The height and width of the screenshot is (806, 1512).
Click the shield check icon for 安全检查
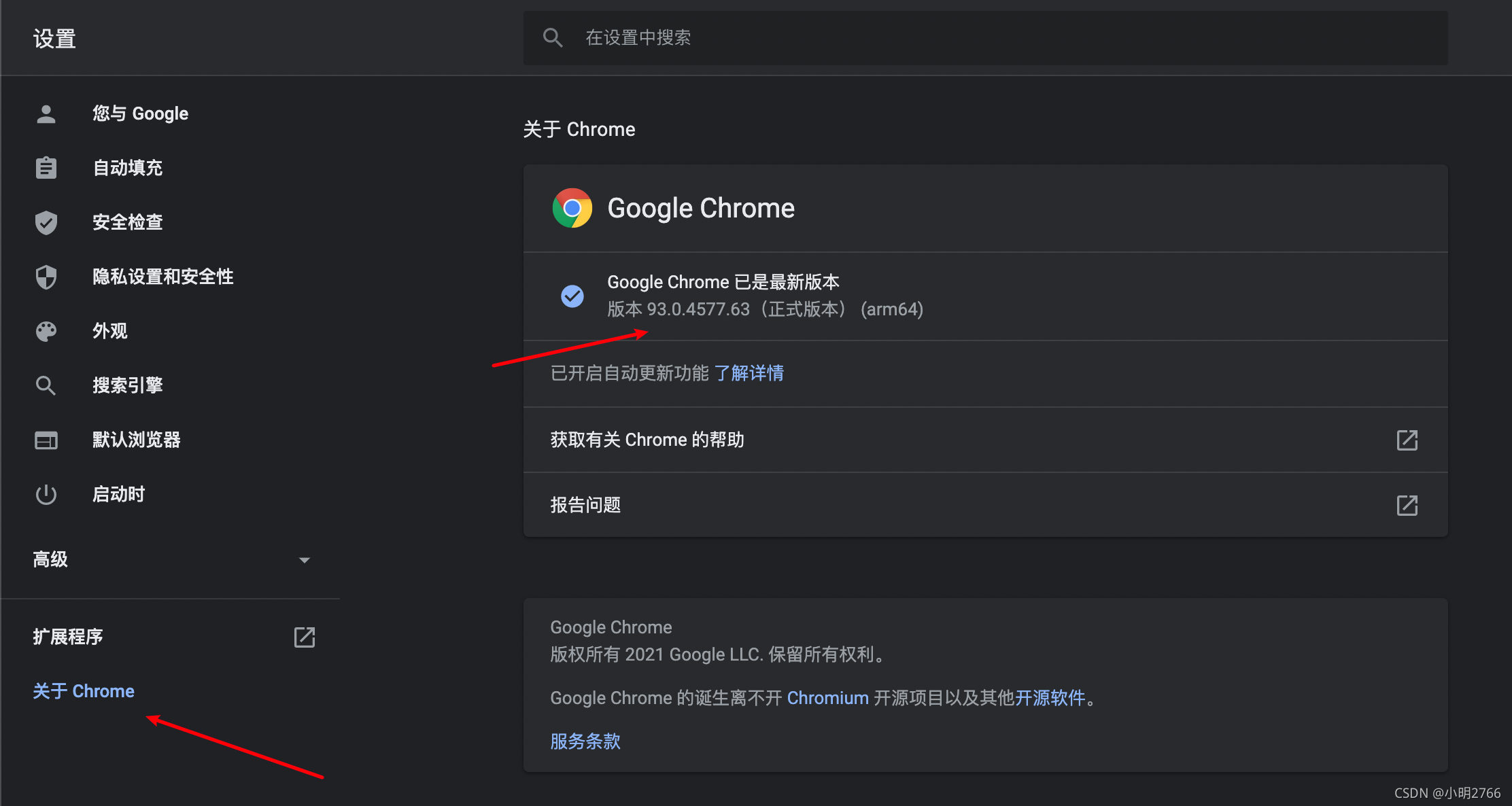46,222
